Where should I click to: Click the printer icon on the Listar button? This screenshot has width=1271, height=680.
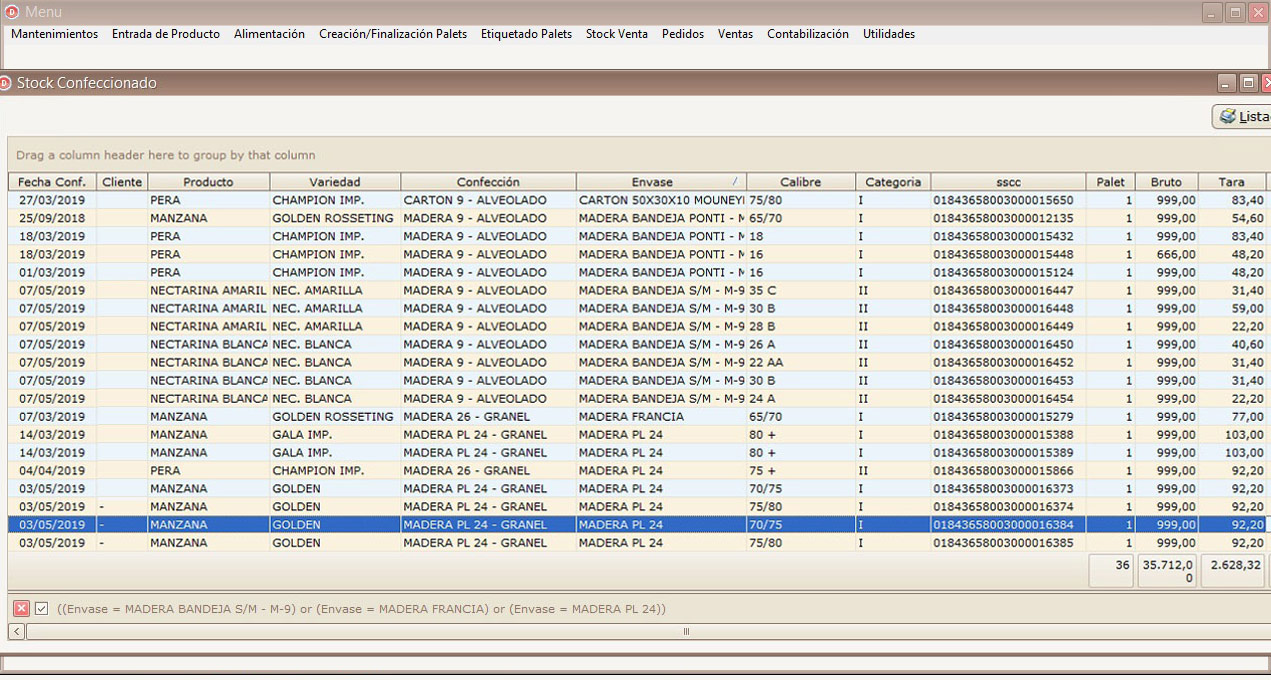(x=1227, y=117)
